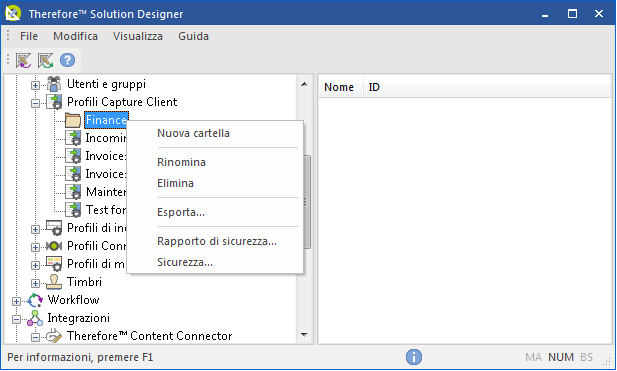Click the Nome column header
Screen dimensions: 617x371
340,87
